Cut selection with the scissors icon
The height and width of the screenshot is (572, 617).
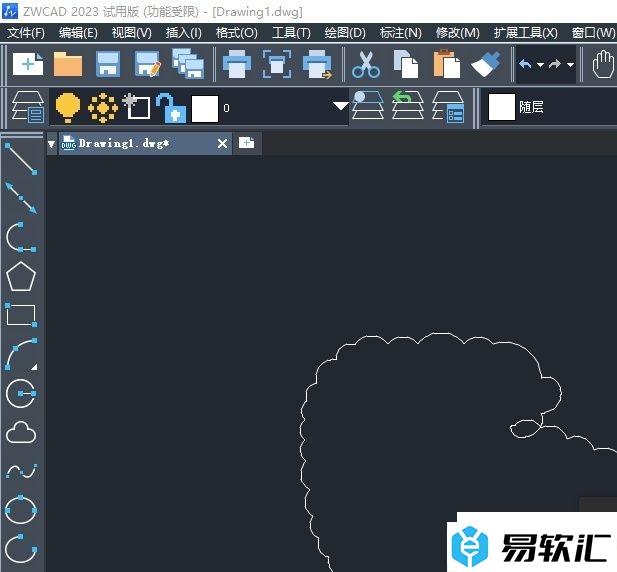click(366, 64)
